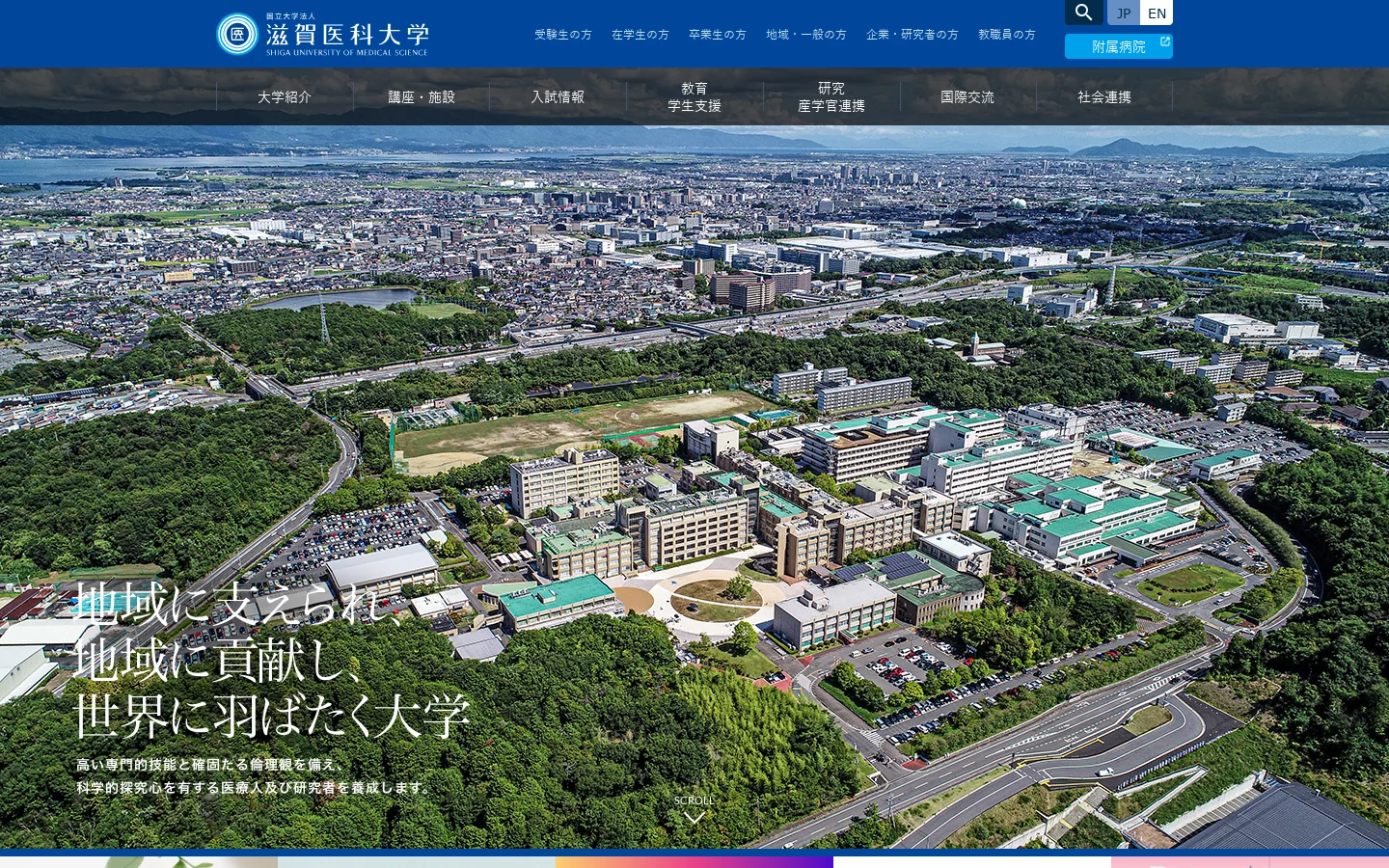The image size is (1389, 868).
Task: Go to 在学生の方 page
Action: (x=640, y=35)
